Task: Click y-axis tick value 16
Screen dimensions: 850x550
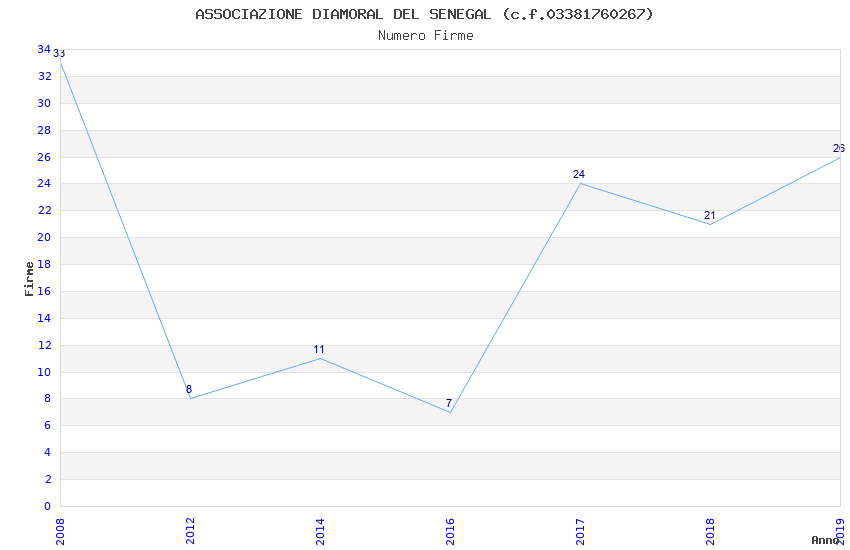Action: (x=44, y=291)
